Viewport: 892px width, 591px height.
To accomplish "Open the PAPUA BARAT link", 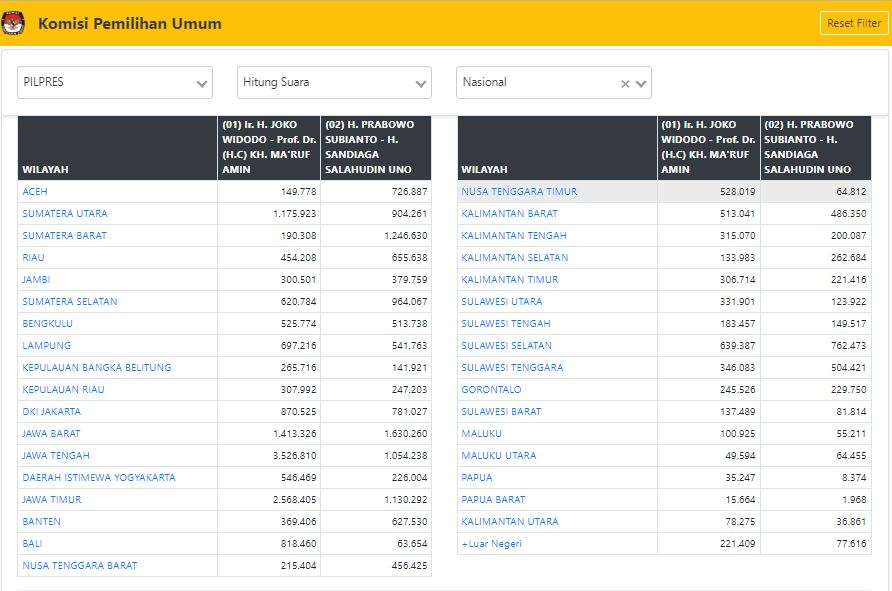I will [493, 499].
